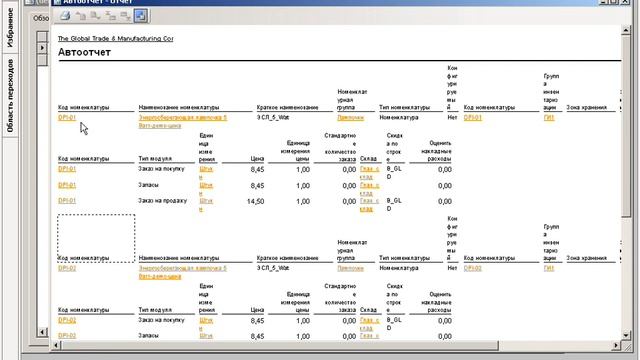Screen dimensions: 640x360
Task: Open unit link in DPI-01 Запасы row
Action: coord(206,189)
